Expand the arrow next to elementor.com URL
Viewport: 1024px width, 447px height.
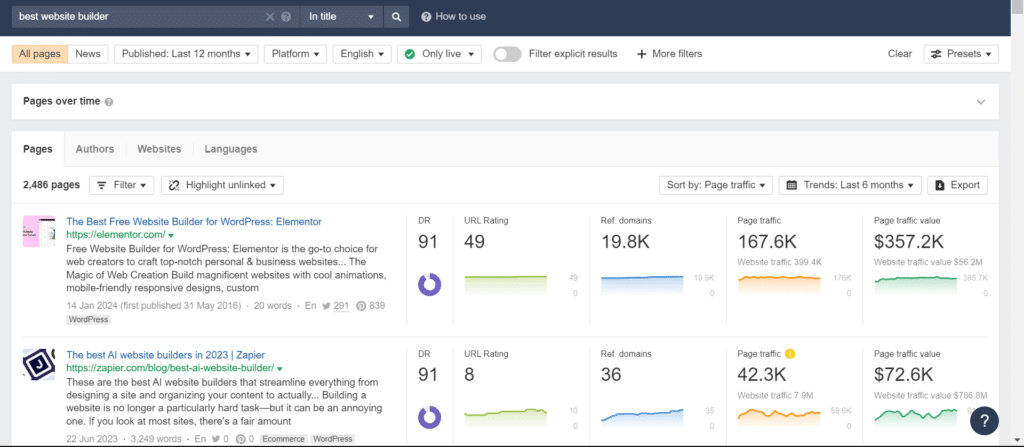(x=170, y=235)
